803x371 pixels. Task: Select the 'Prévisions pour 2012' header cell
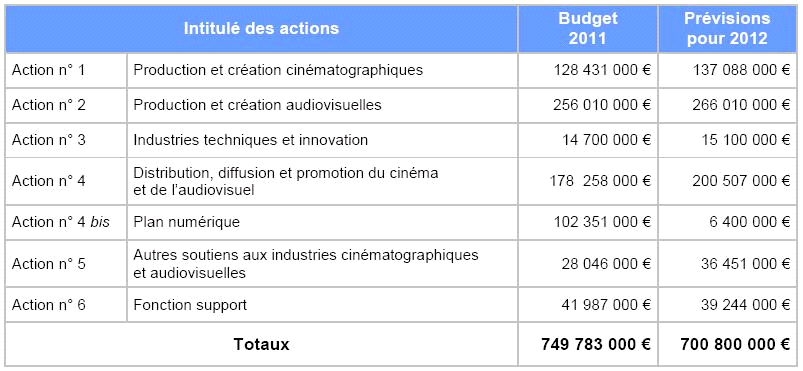tap(727, 28)
